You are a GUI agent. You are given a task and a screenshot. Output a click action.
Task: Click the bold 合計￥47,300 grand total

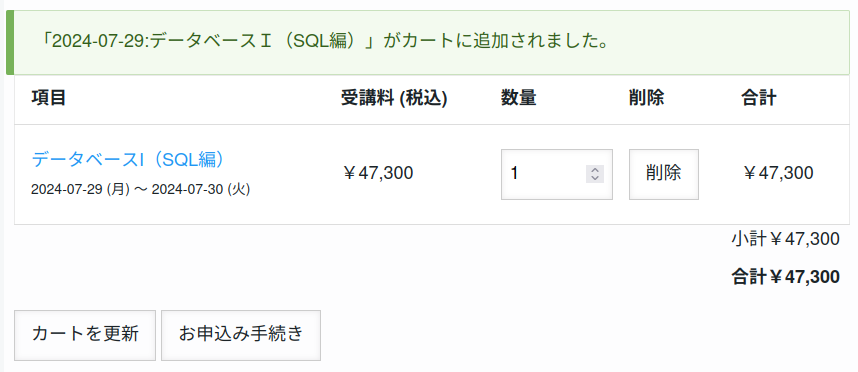click(785, 277)
